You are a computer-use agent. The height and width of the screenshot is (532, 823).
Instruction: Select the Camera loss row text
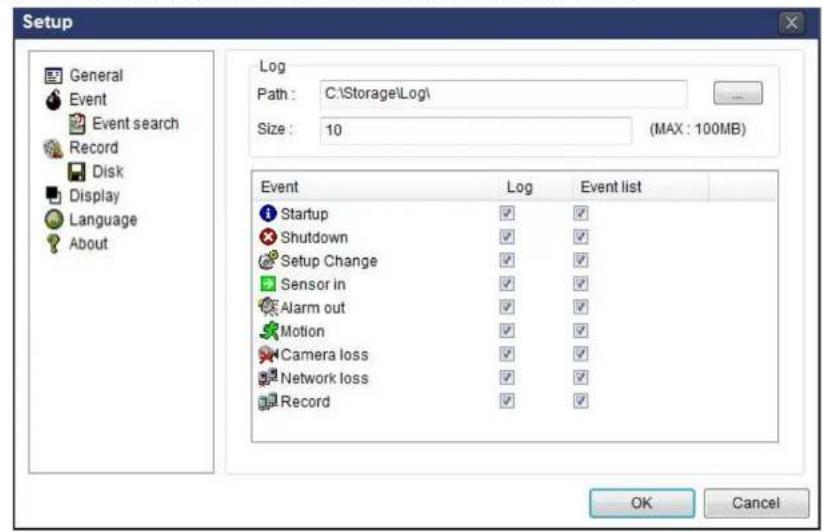tap(324, 355)
